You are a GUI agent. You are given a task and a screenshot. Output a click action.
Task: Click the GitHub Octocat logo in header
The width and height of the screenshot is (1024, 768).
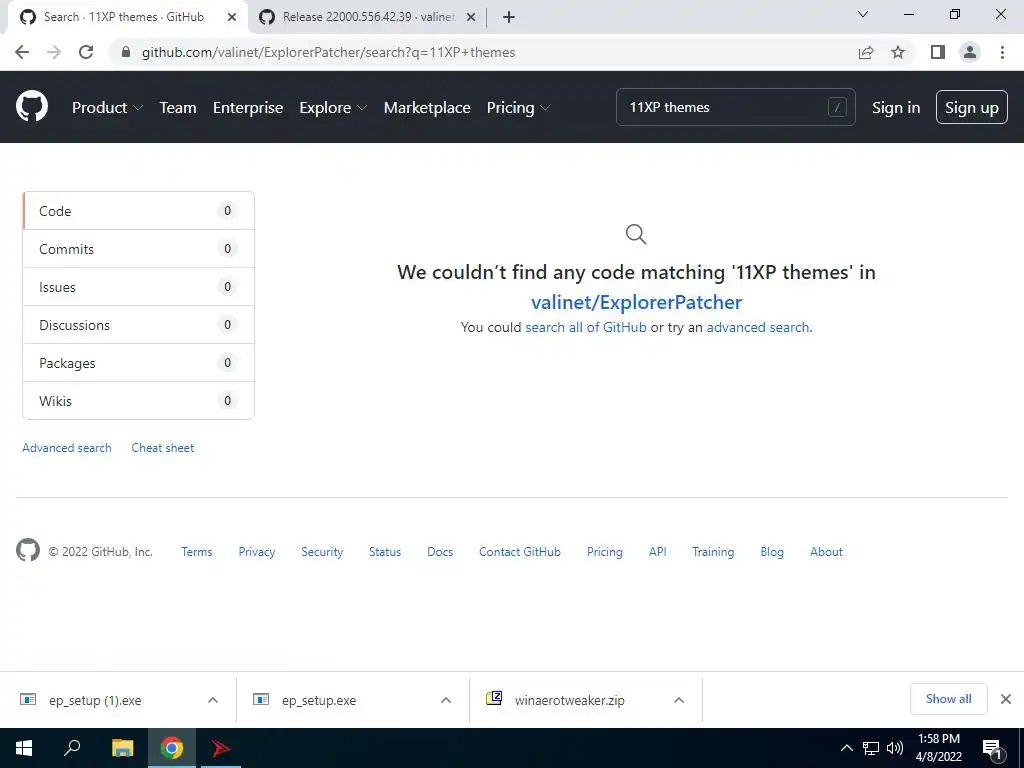32,106
